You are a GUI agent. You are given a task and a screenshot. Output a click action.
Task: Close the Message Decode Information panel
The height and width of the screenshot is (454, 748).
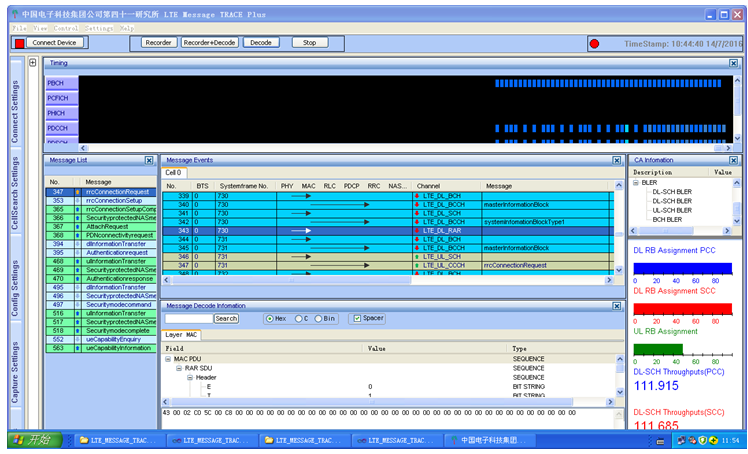[x=616, y=305]
